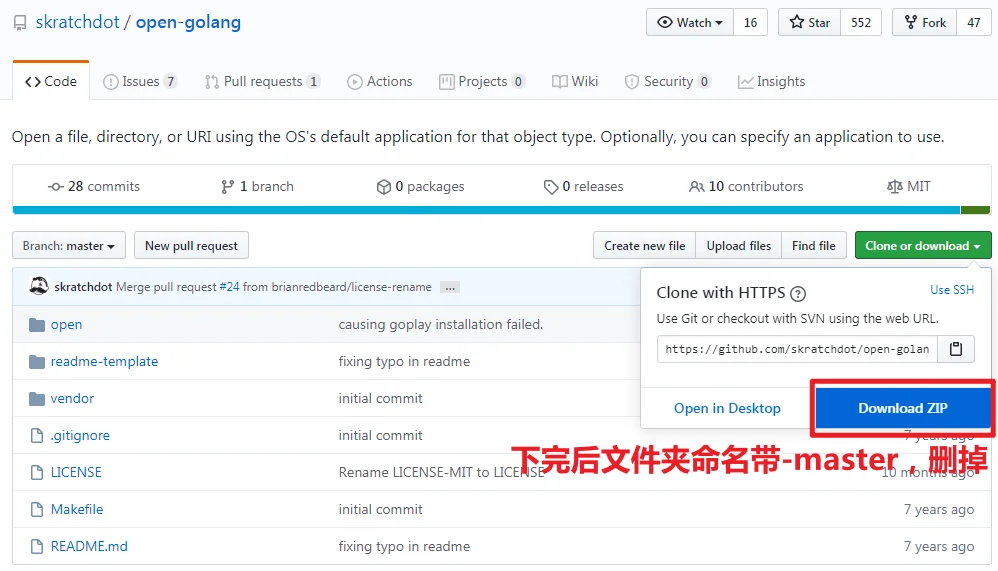View the 10 contributors list

pyautogui.click(x=746, y=187)
